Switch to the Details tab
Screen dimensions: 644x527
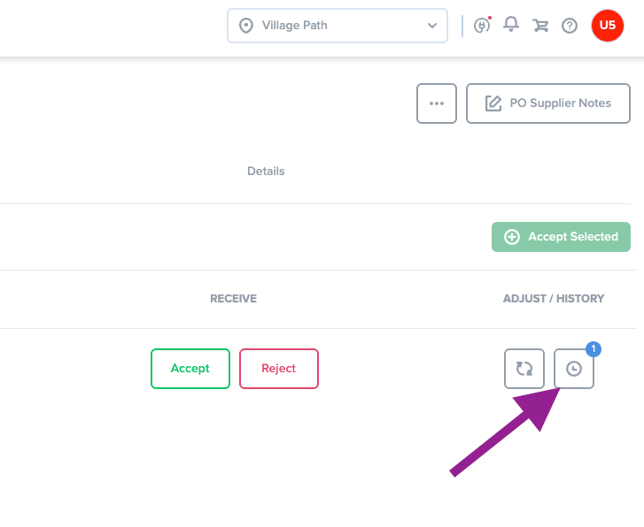tap(266, 171)
